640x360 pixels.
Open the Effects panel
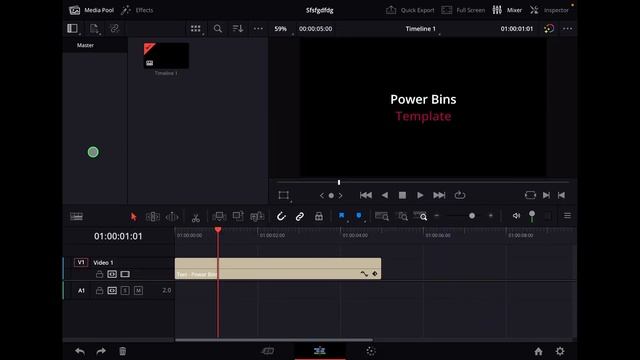coord(137,10)
